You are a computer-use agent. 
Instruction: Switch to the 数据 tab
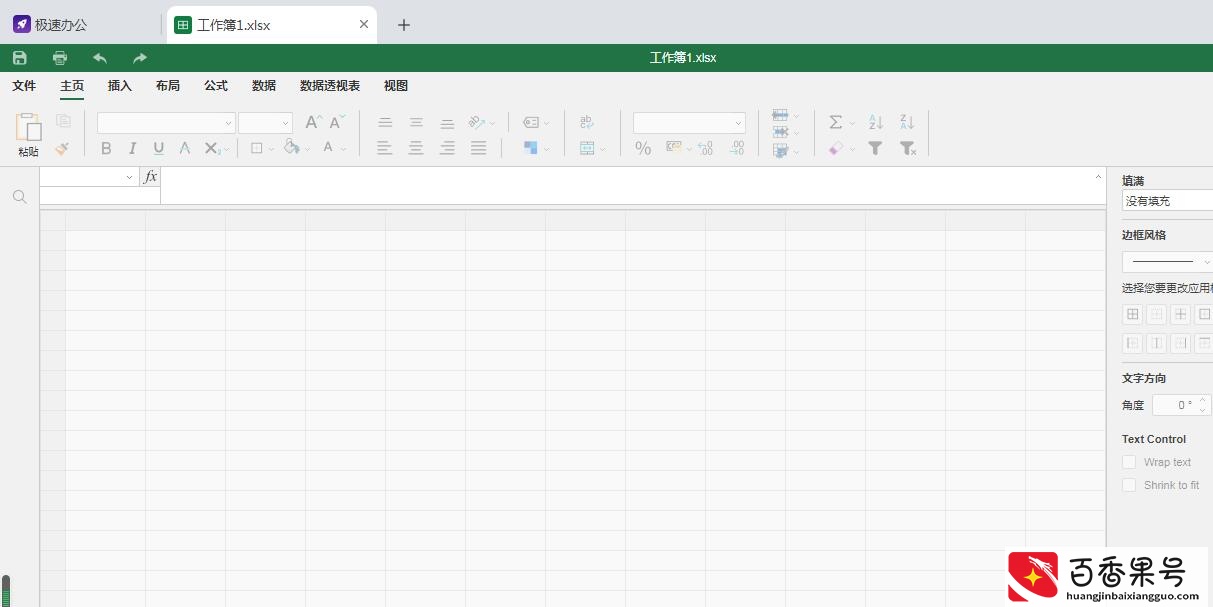(x=264, y=86)
